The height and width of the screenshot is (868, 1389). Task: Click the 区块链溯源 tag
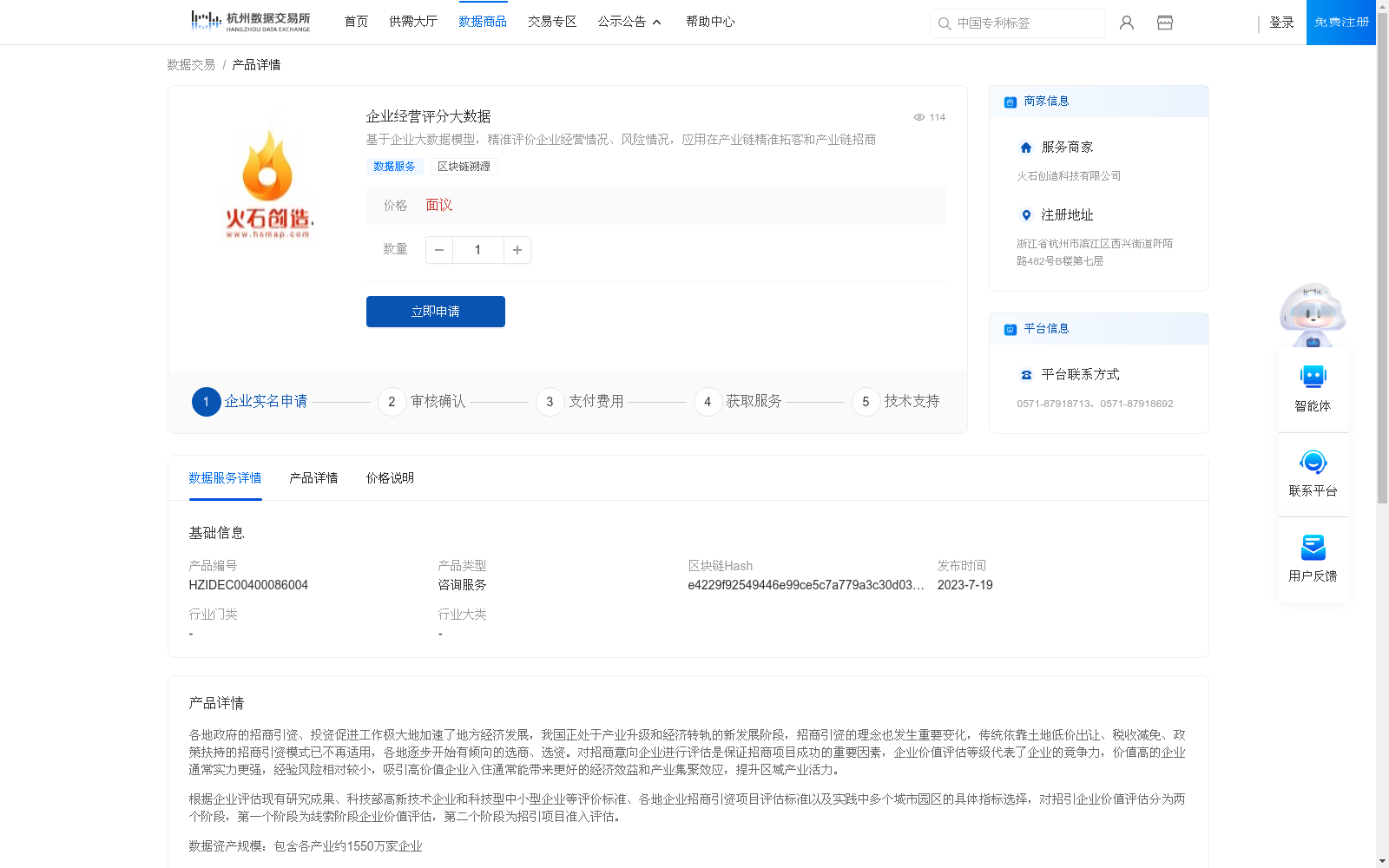click(x=464, y=167)
